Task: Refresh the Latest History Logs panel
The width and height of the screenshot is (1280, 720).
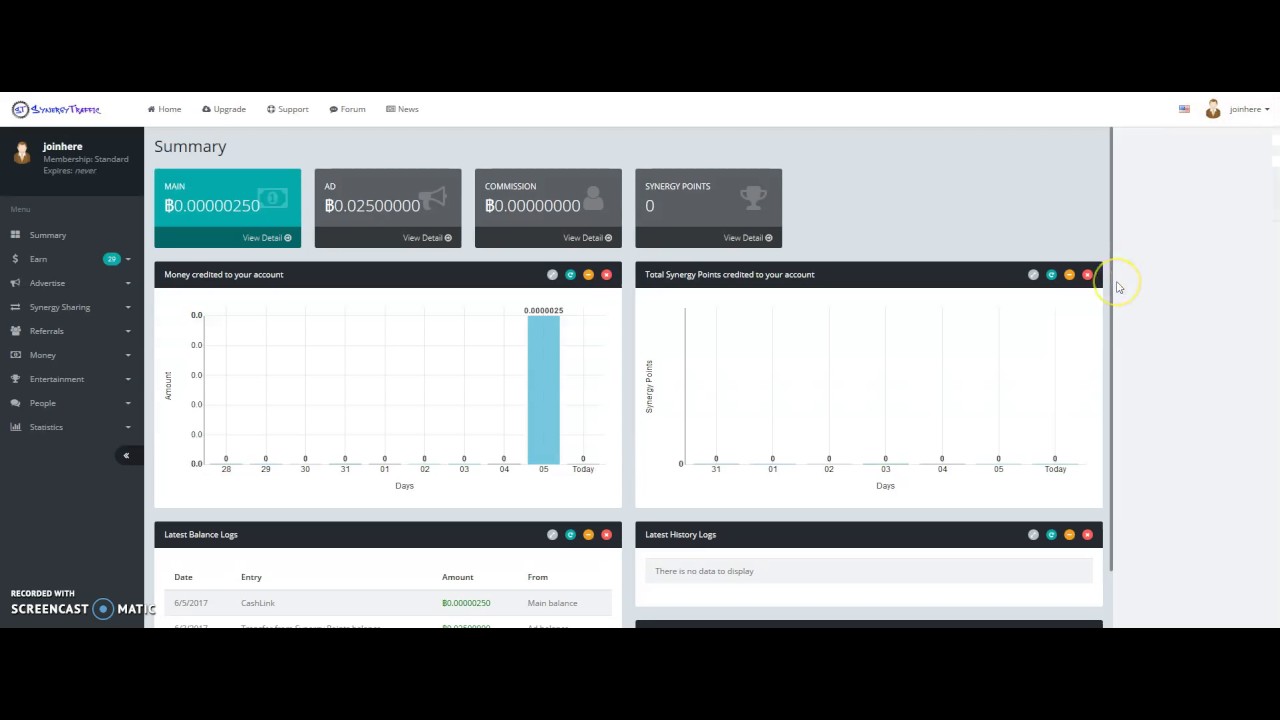Action: point(1051,535)
